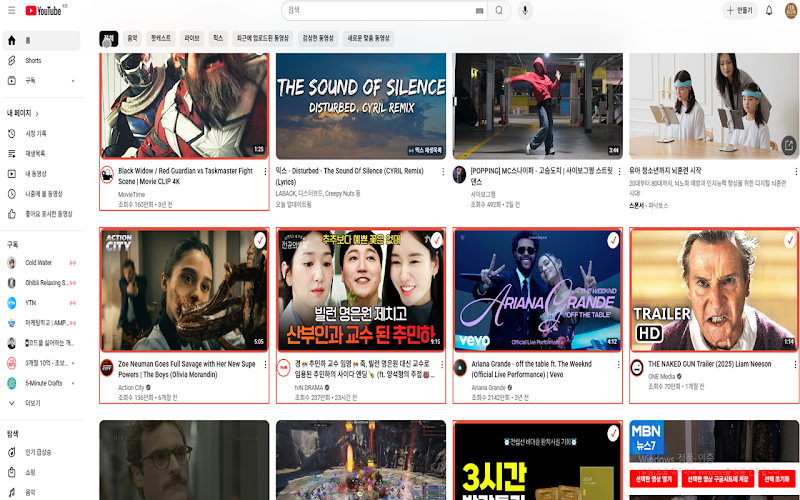Open options menu for Black Widow video
Screen dimensions: 800x500
265,171
